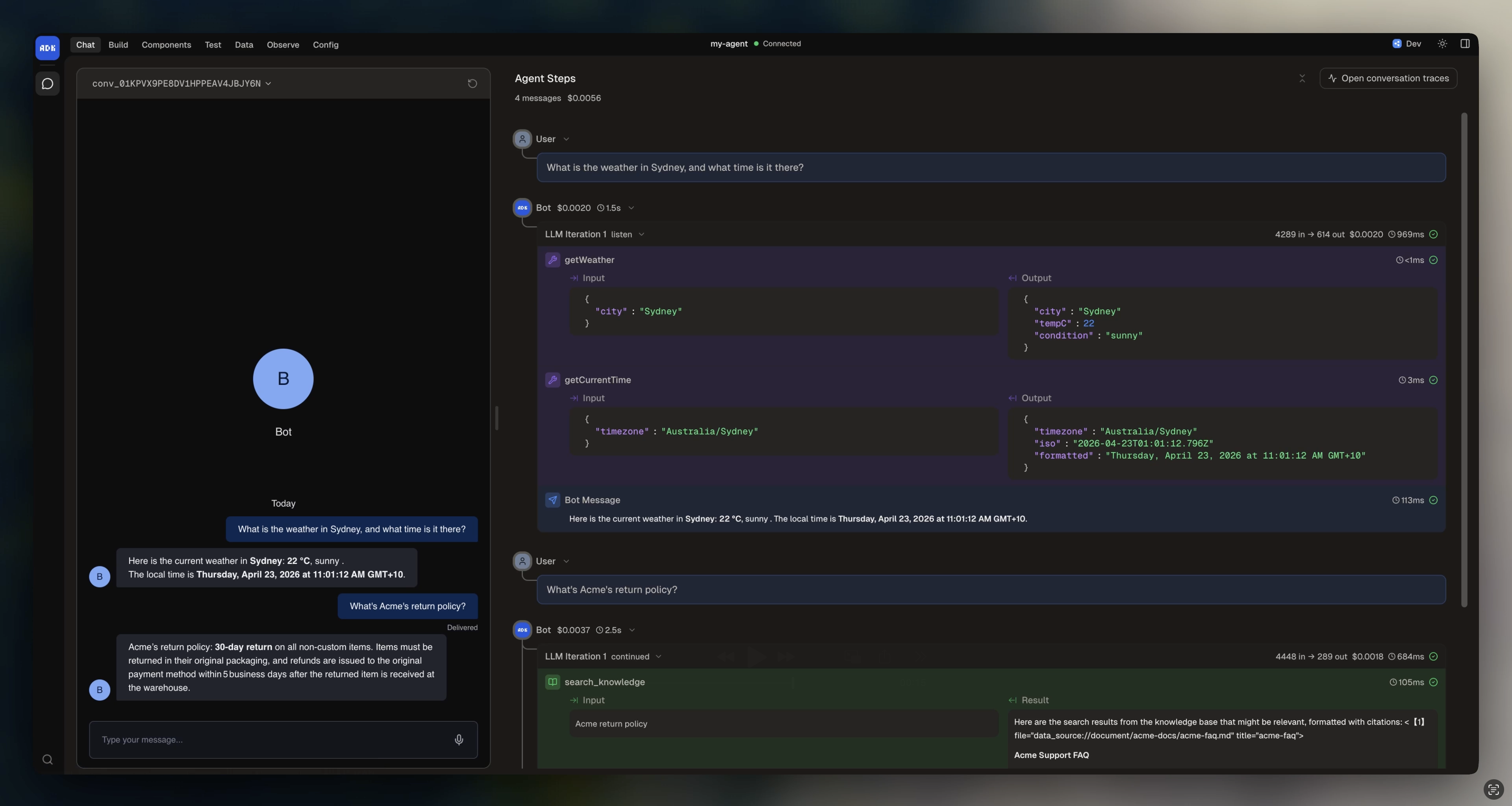Click success check icon on Bot Message row

coord(1433,500)
